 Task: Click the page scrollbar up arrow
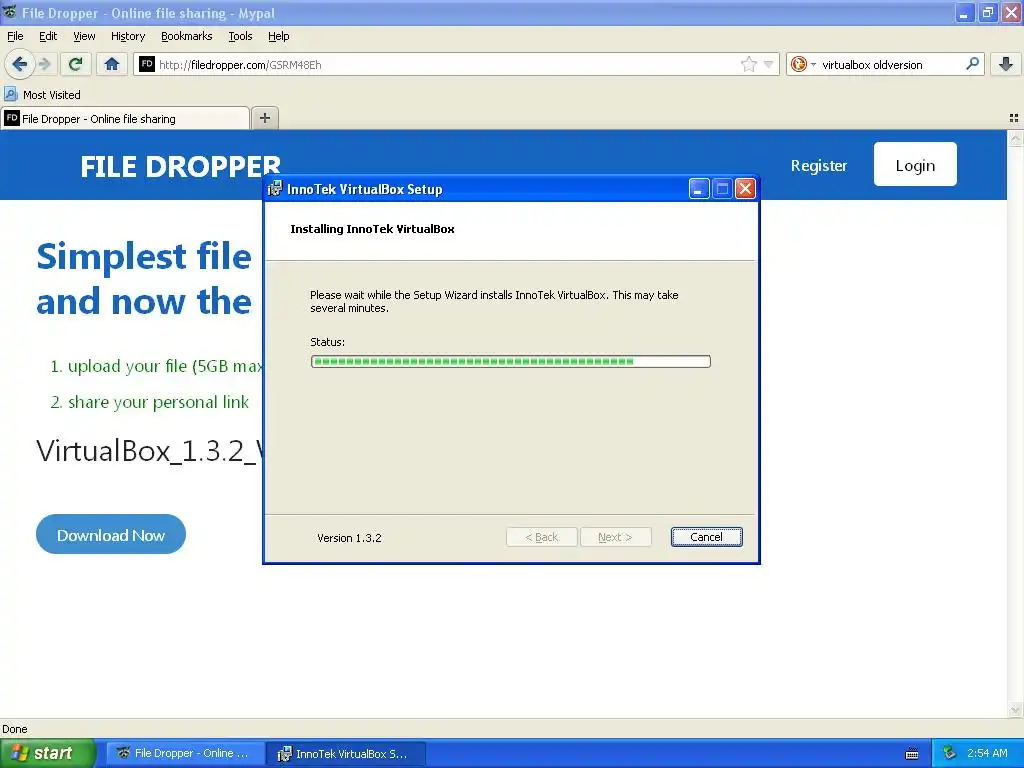[x=1016, y=138]
